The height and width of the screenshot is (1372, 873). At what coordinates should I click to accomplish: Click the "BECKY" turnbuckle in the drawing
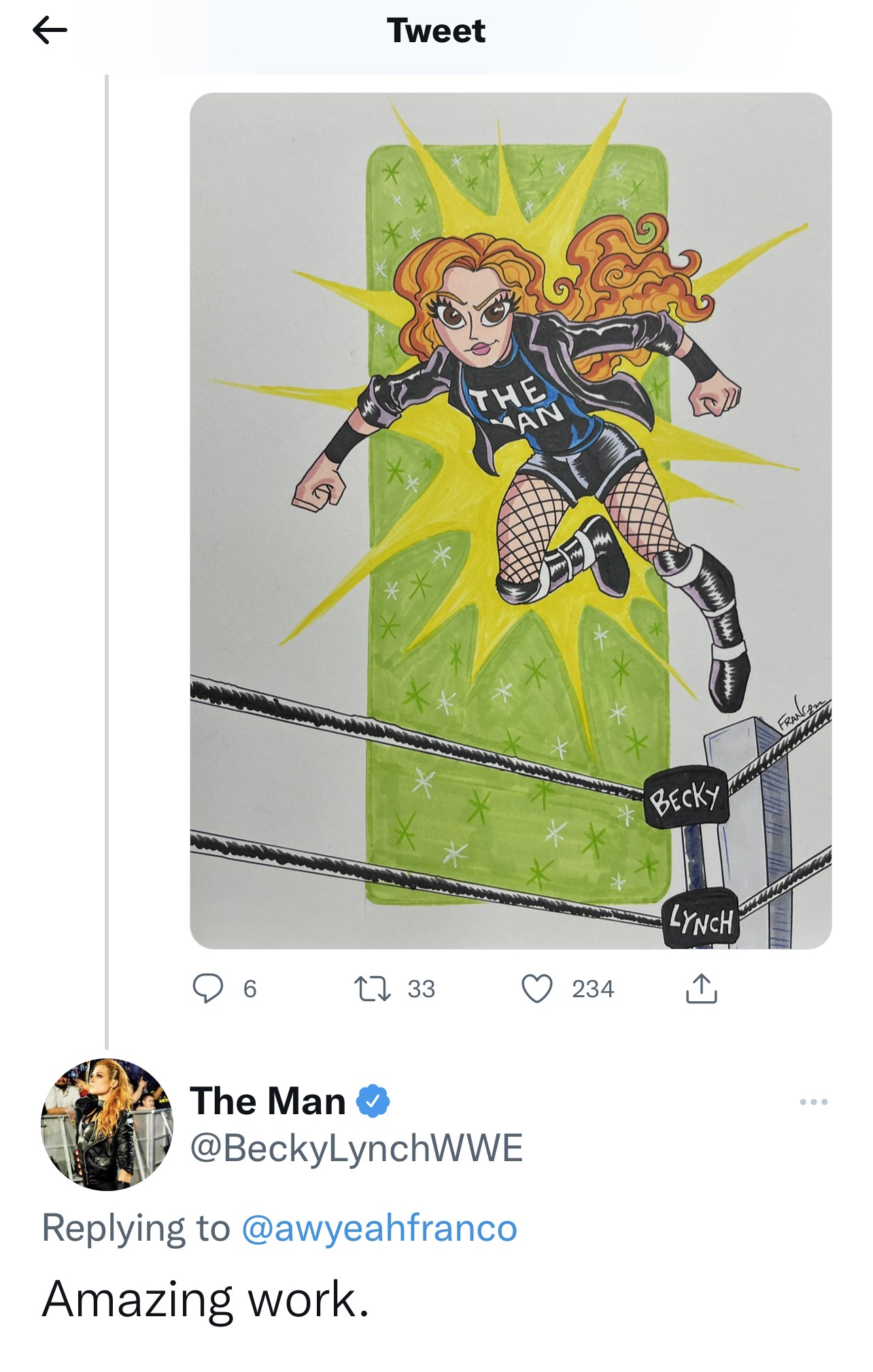pos(685,797)
